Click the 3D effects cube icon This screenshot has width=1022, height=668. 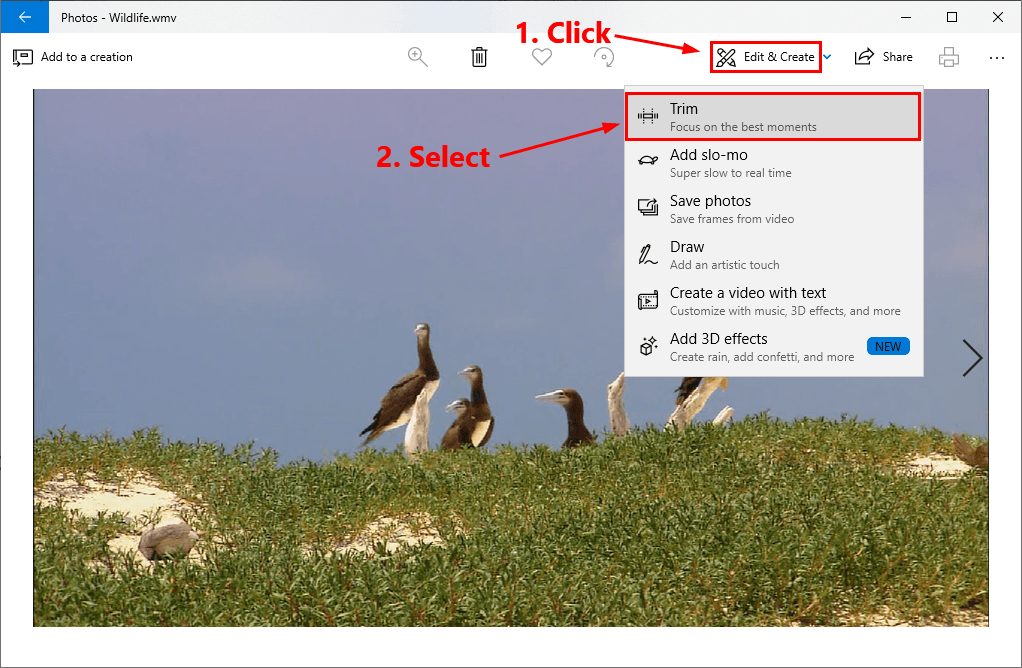648,346
